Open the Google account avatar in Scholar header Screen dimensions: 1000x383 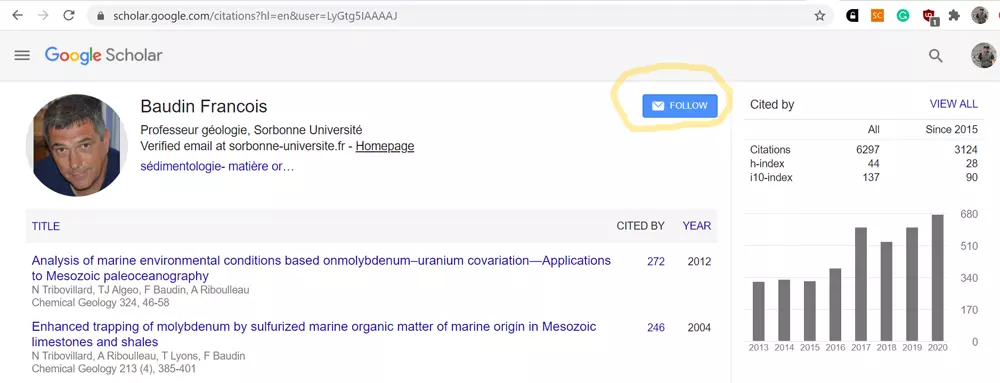pyautogui.click(x=984, y=55)
